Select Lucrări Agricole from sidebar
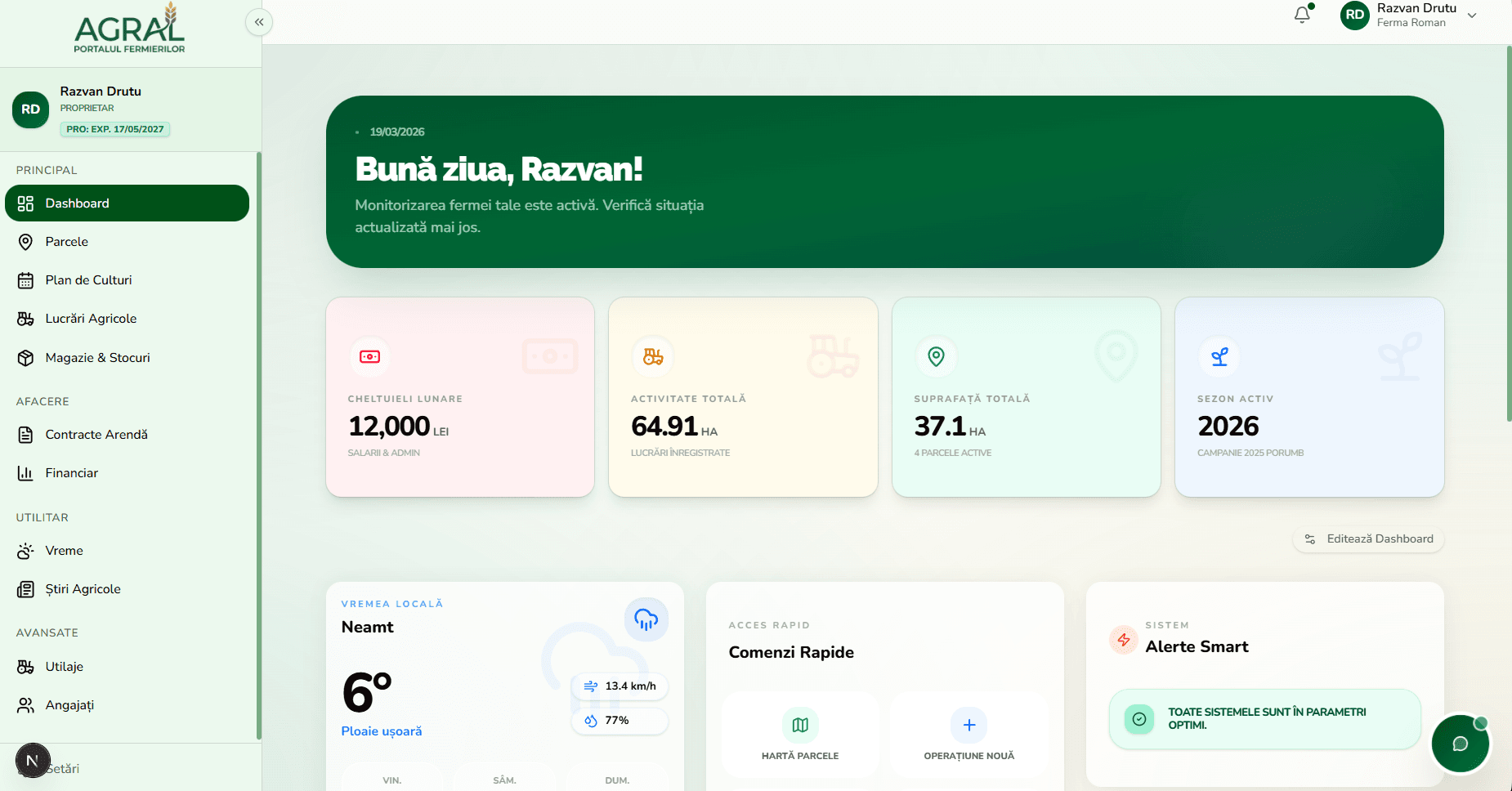The height and width of the screenshot is (791, 1512). point(91,319)
